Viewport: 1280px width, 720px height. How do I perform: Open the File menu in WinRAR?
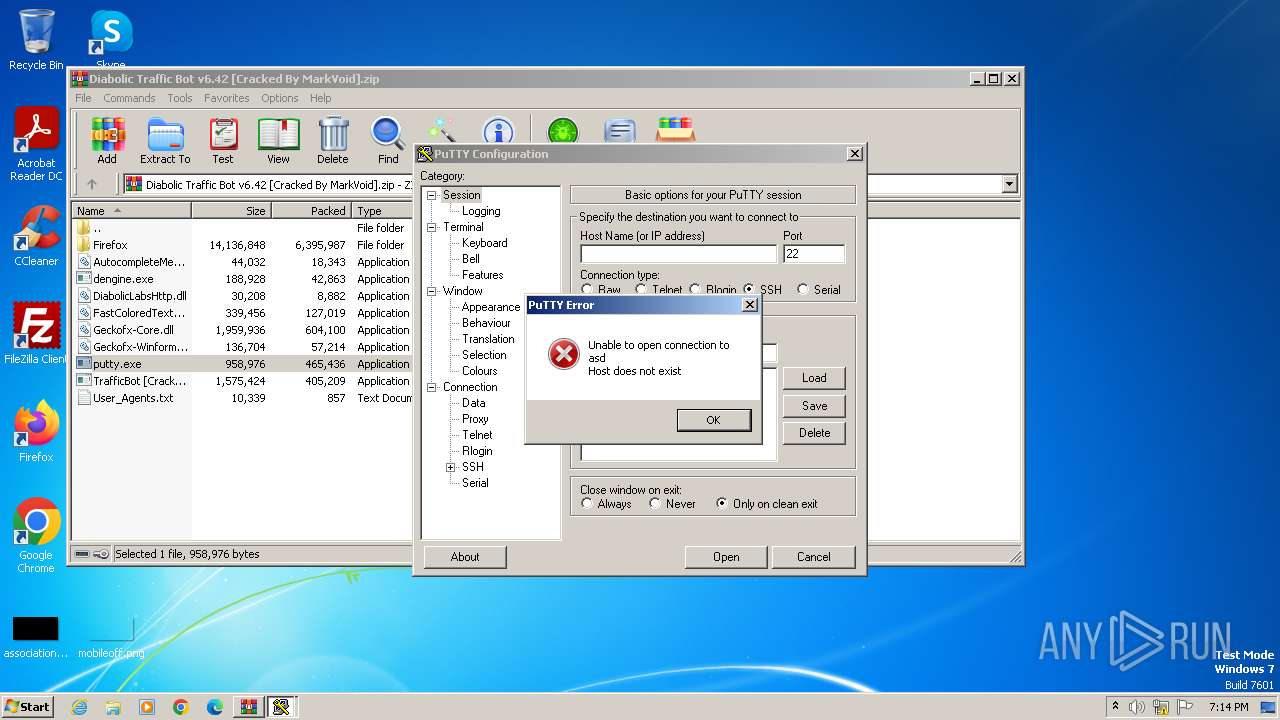[83, 98]
